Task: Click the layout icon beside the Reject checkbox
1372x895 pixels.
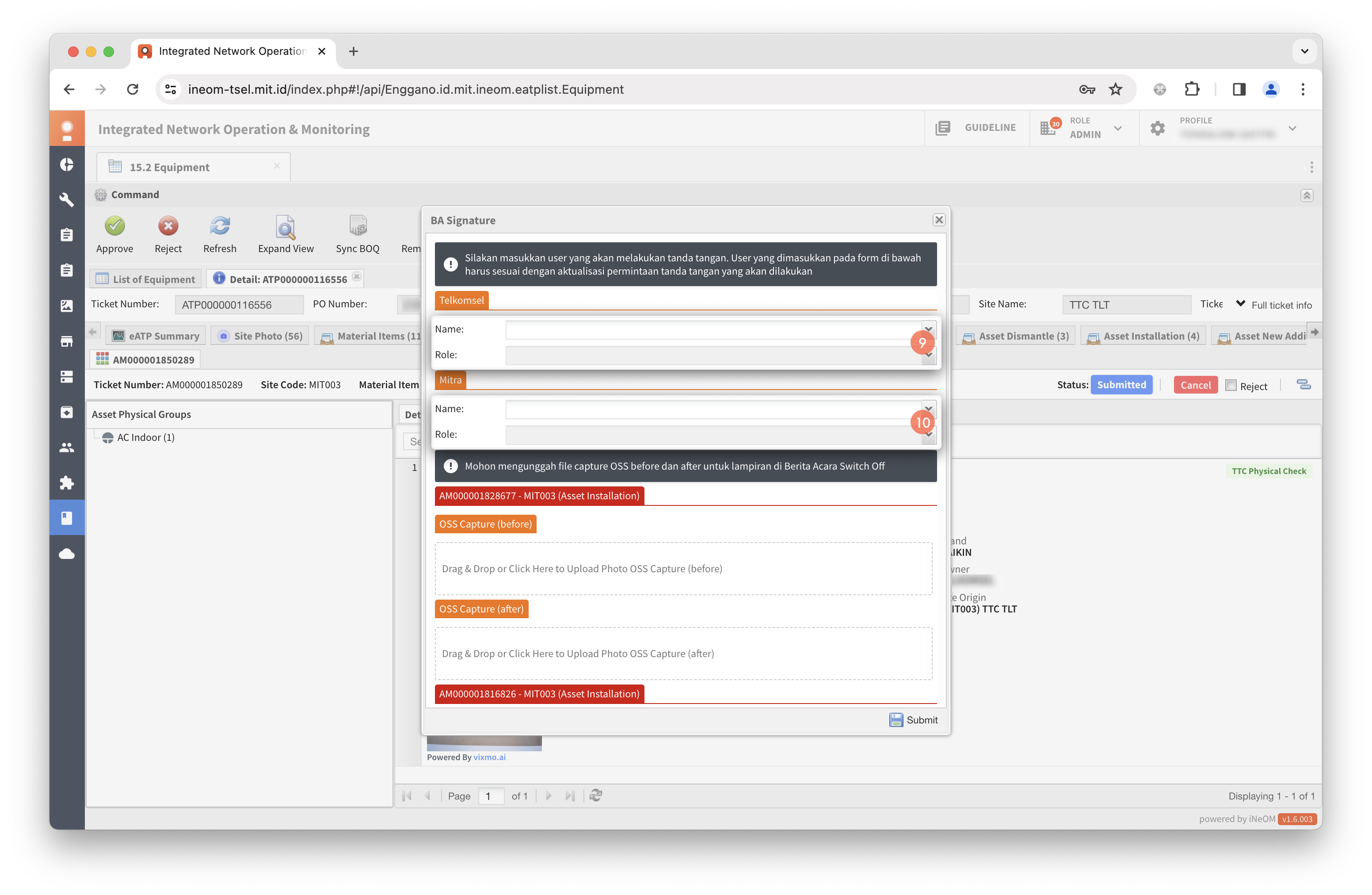Action: tap(1303, 385)
